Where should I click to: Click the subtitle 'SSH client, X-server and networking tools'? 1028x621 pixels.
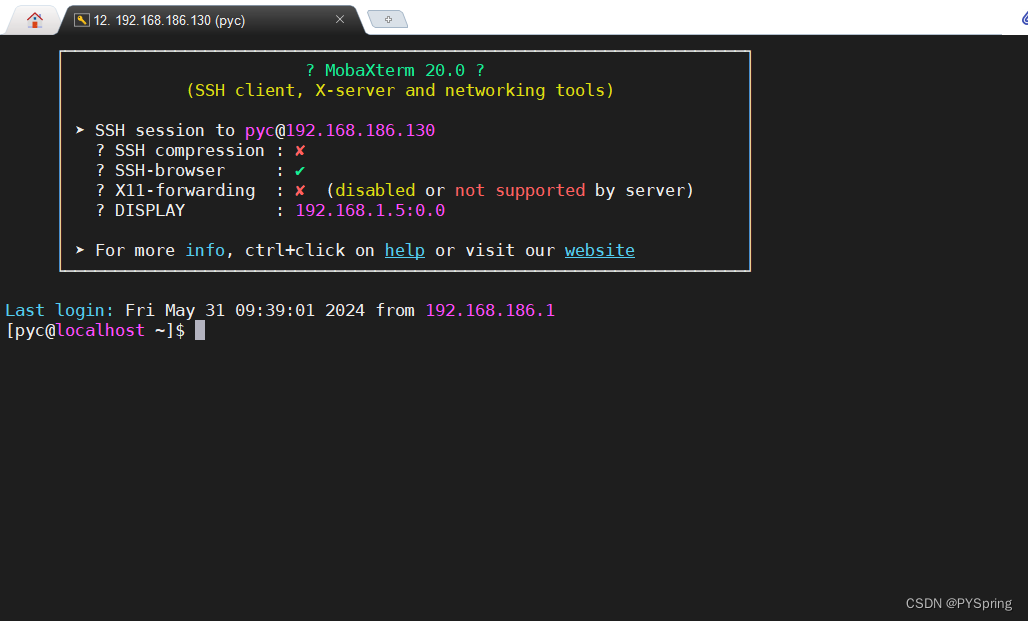click(x=400, y=90)
